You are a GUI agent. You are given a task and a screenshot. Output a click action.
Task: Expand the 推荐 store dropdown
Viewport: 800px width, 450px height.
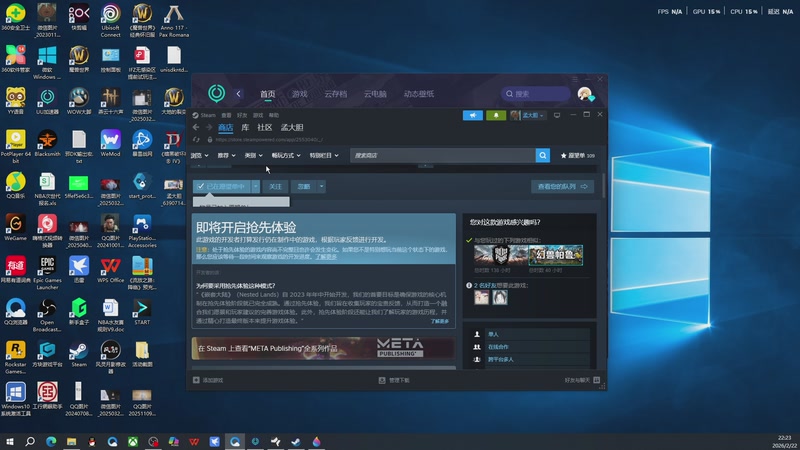[x=227, y=155]
